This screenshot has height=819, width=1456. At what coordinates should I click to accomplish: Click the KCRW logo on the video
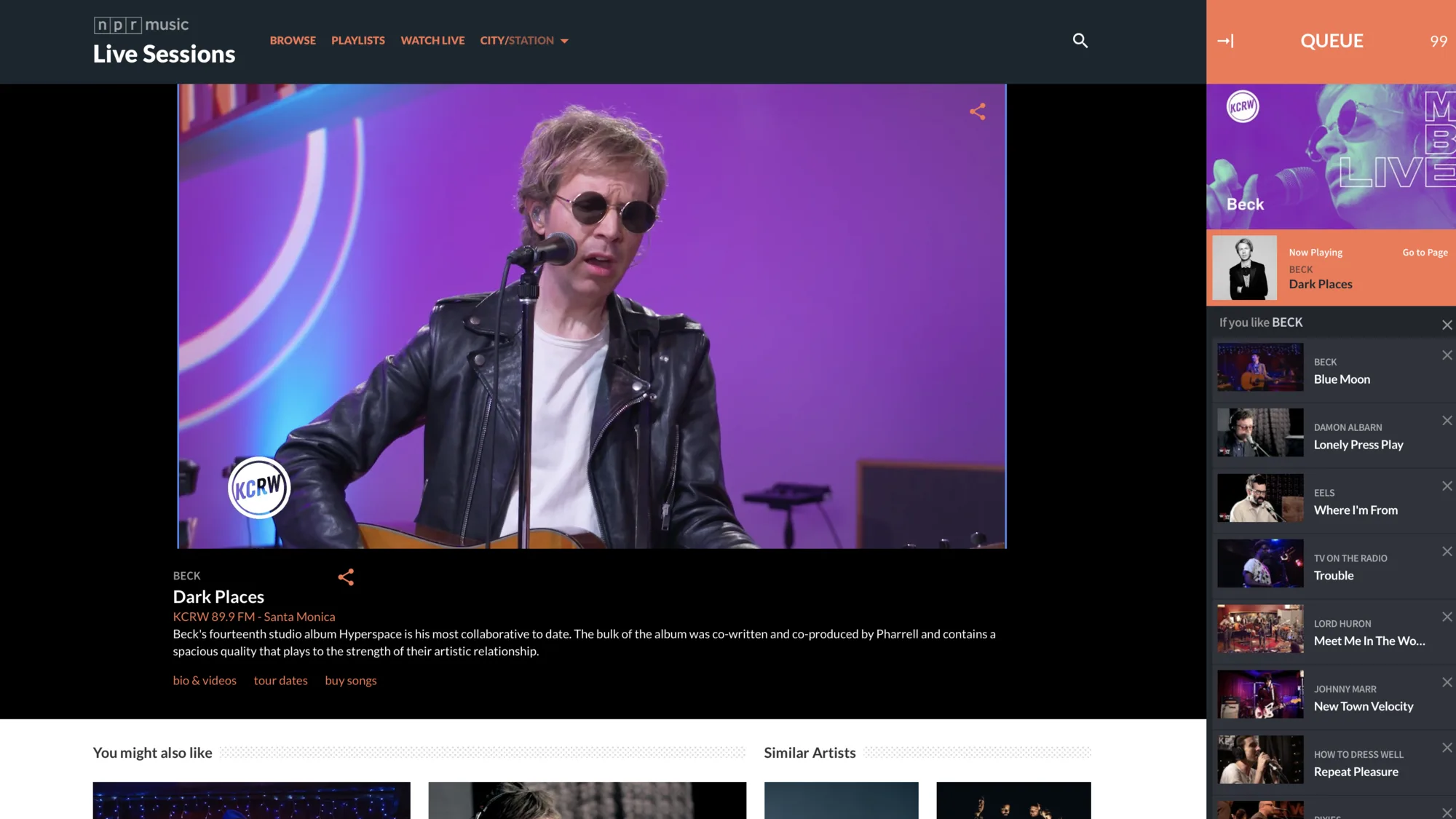click(259, 488)
